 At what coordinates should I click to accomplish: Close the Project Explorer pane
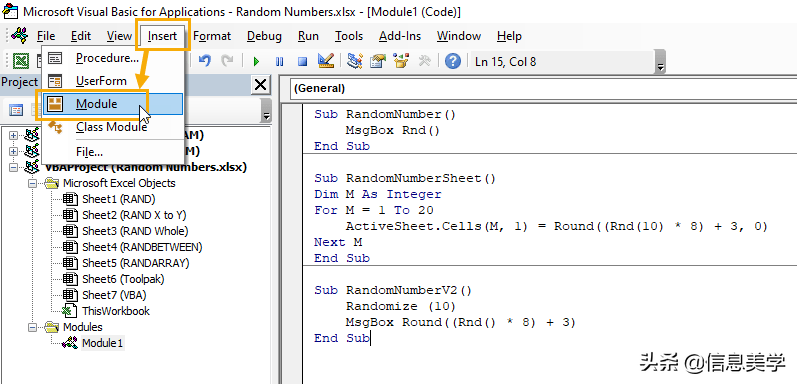pyautogui.click(x=261, y=84)
